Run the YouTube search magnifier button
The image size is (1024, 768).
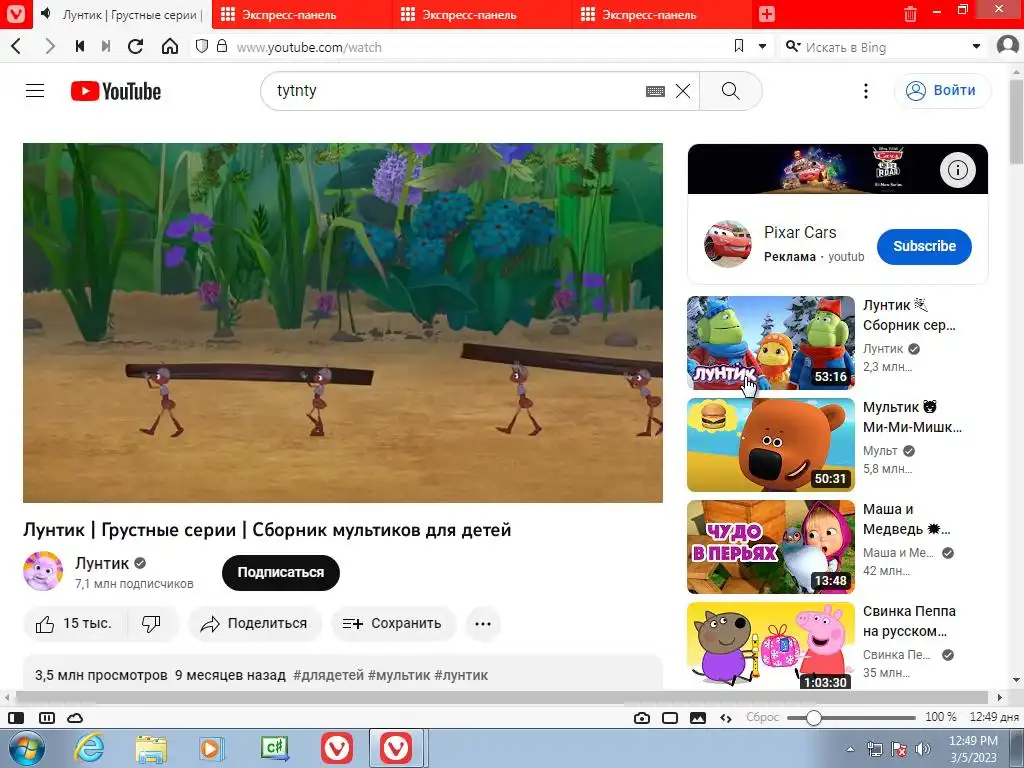pos(731,91)
